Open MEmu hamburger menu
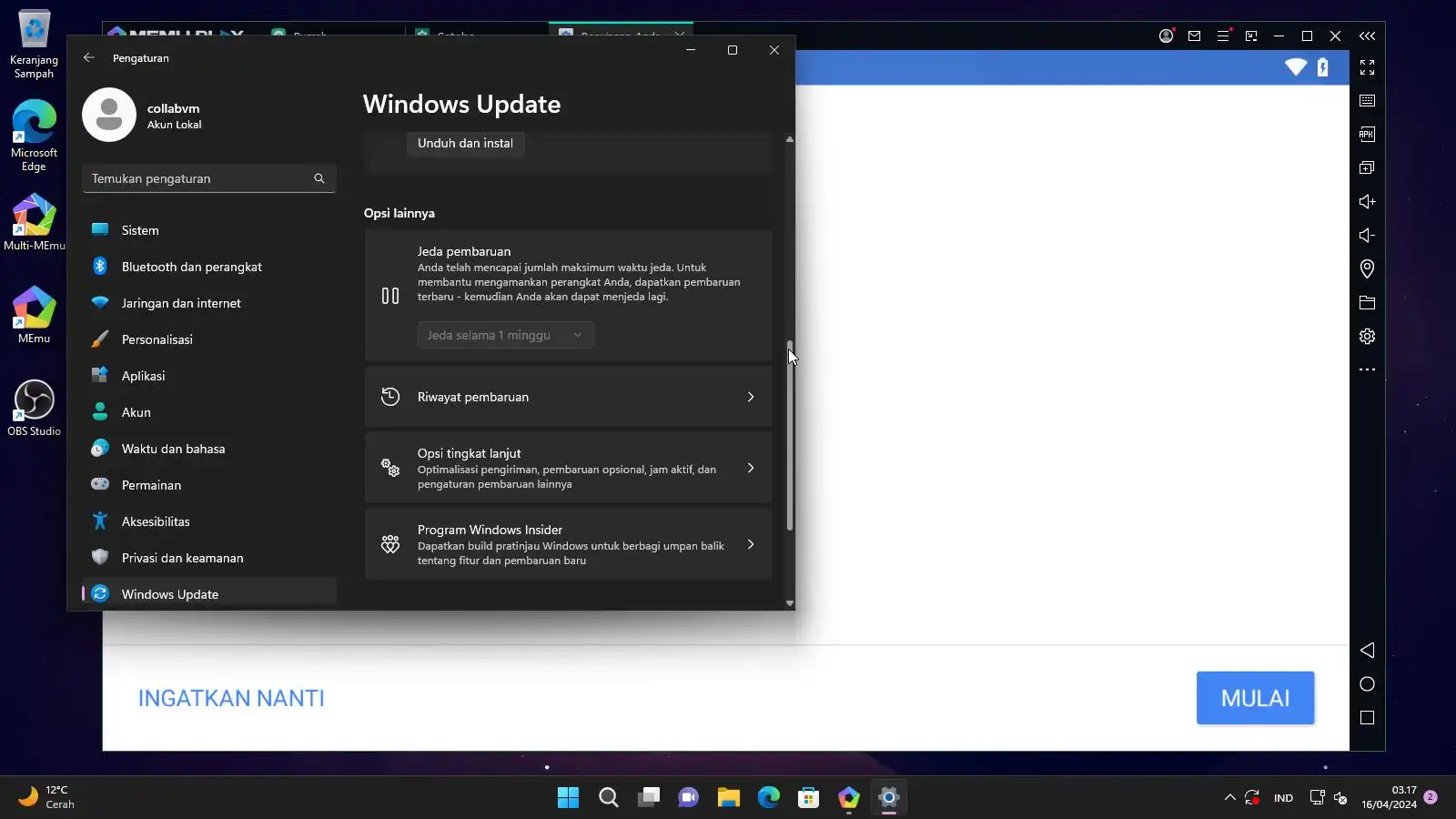Viewport: 1456px width, 819px height. [x=1223, y=36]
